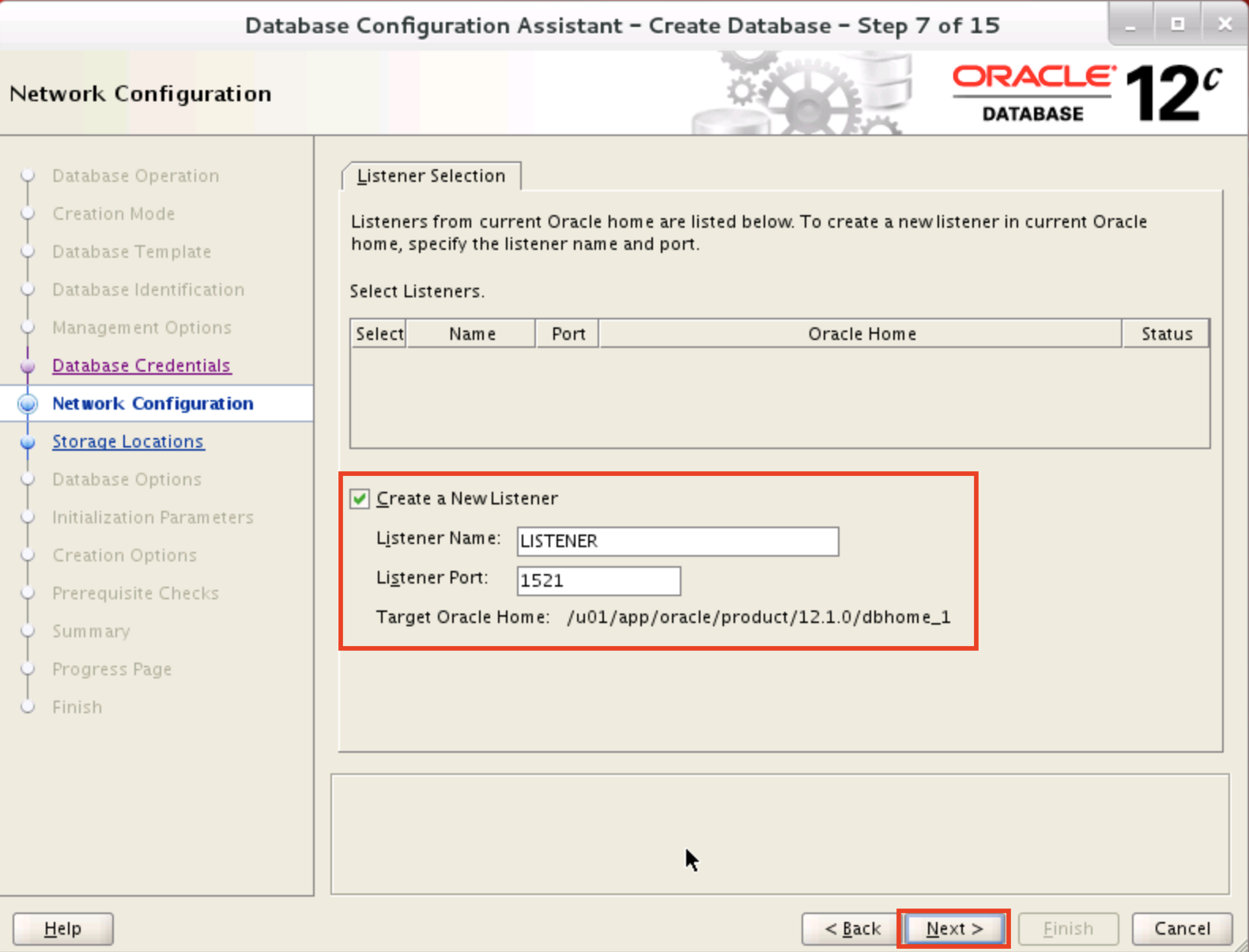
Task: Sort listeners by the Name column header
Action: point(471,334)
